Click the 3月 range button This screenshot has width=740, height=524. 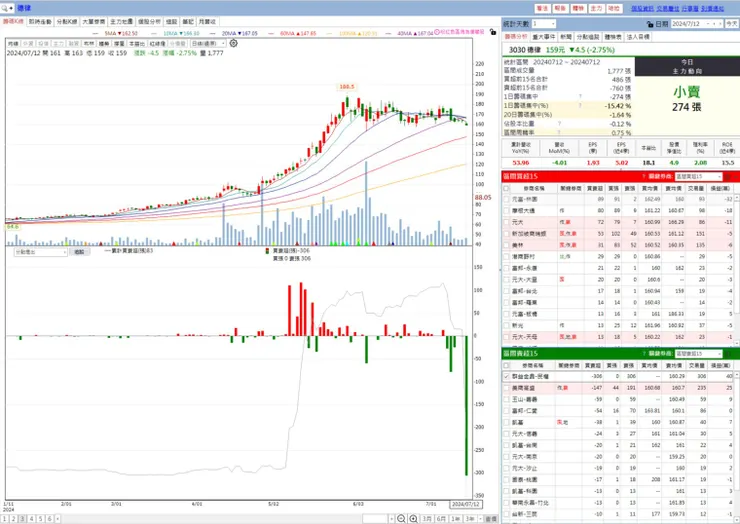(x=427, y=519)
